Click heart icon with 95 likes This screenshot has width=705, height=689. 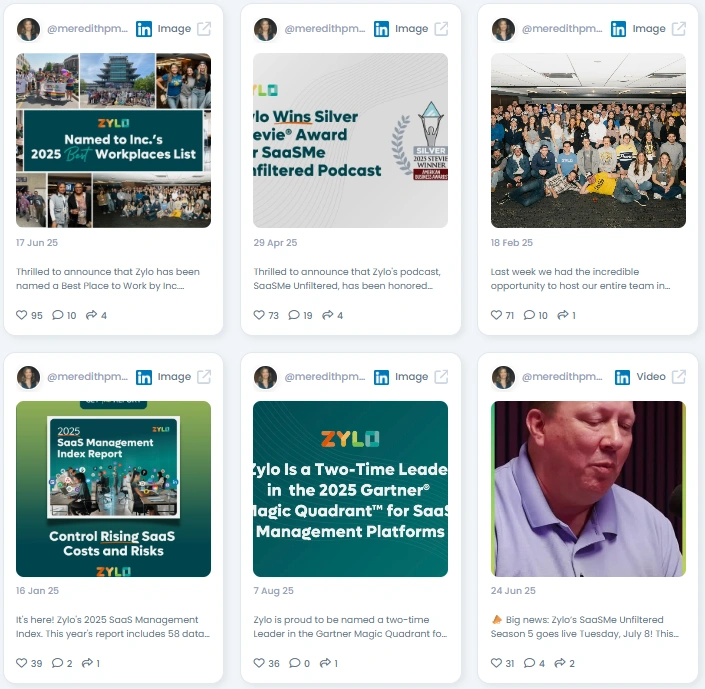click(x=22, y=315)
